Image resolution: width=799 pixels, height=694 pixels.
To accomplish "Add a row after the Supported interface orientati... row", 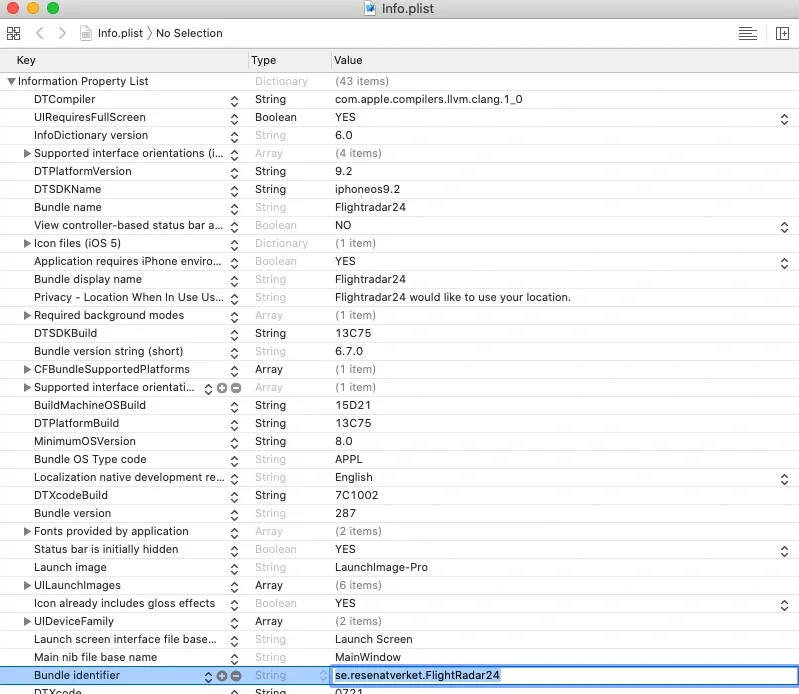I will click(x=222, y=388).
